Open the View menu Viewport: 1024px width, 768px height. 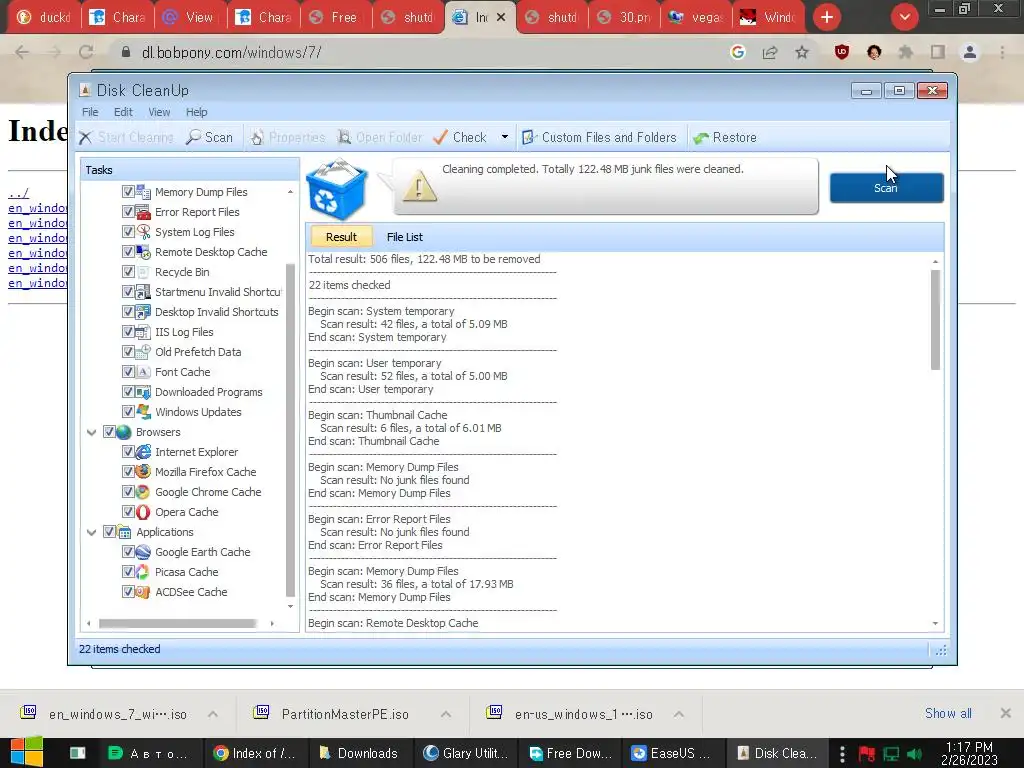159,112
